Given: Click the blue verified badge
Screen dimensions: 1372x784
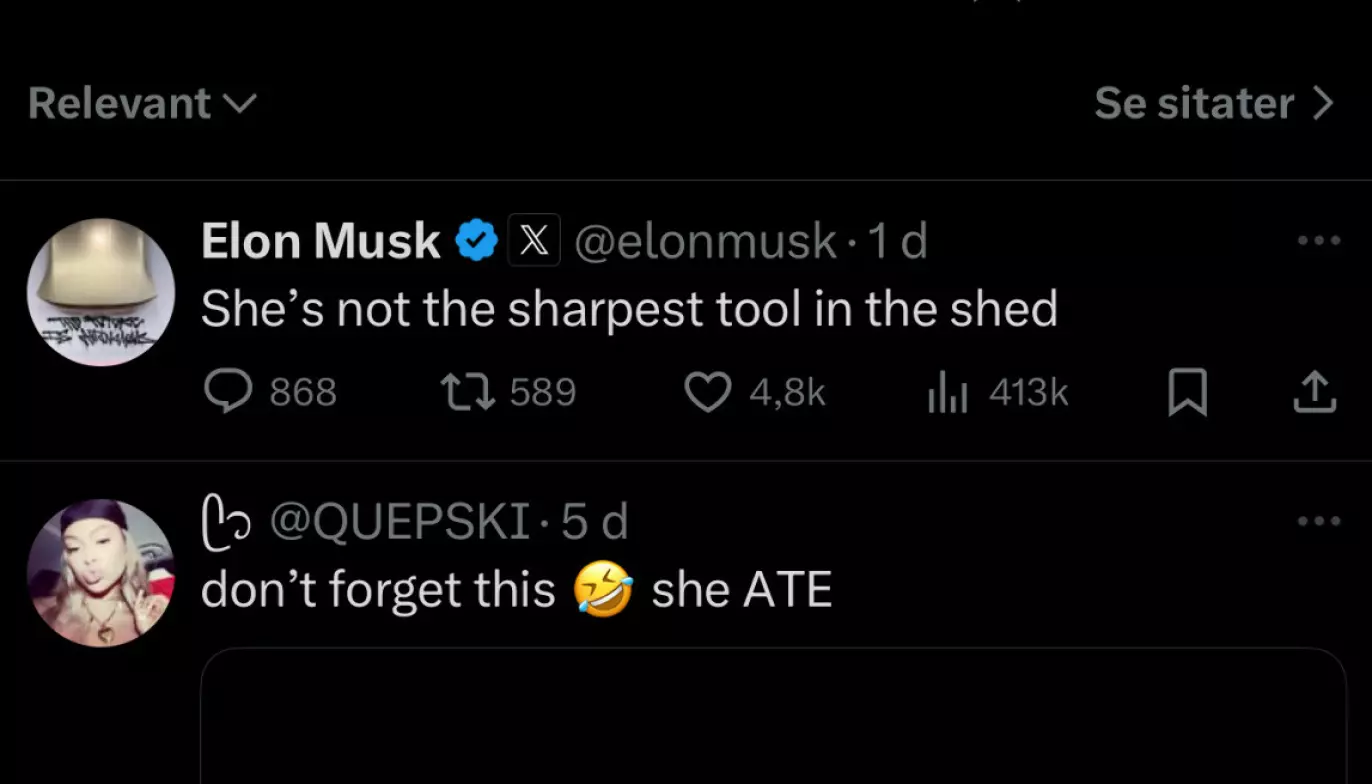Looking at the screenshot, I should pos(477,241).
